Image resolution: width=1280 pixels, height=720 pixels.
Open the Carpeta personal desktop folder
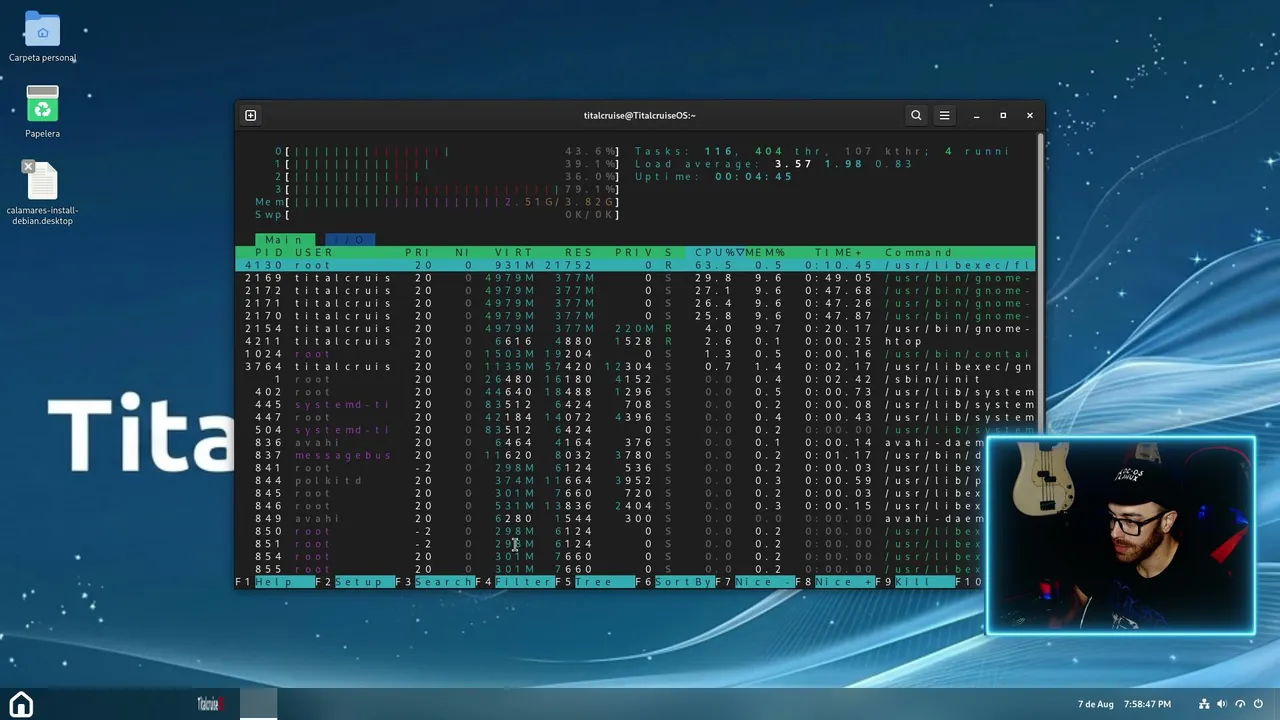point(42,38)
